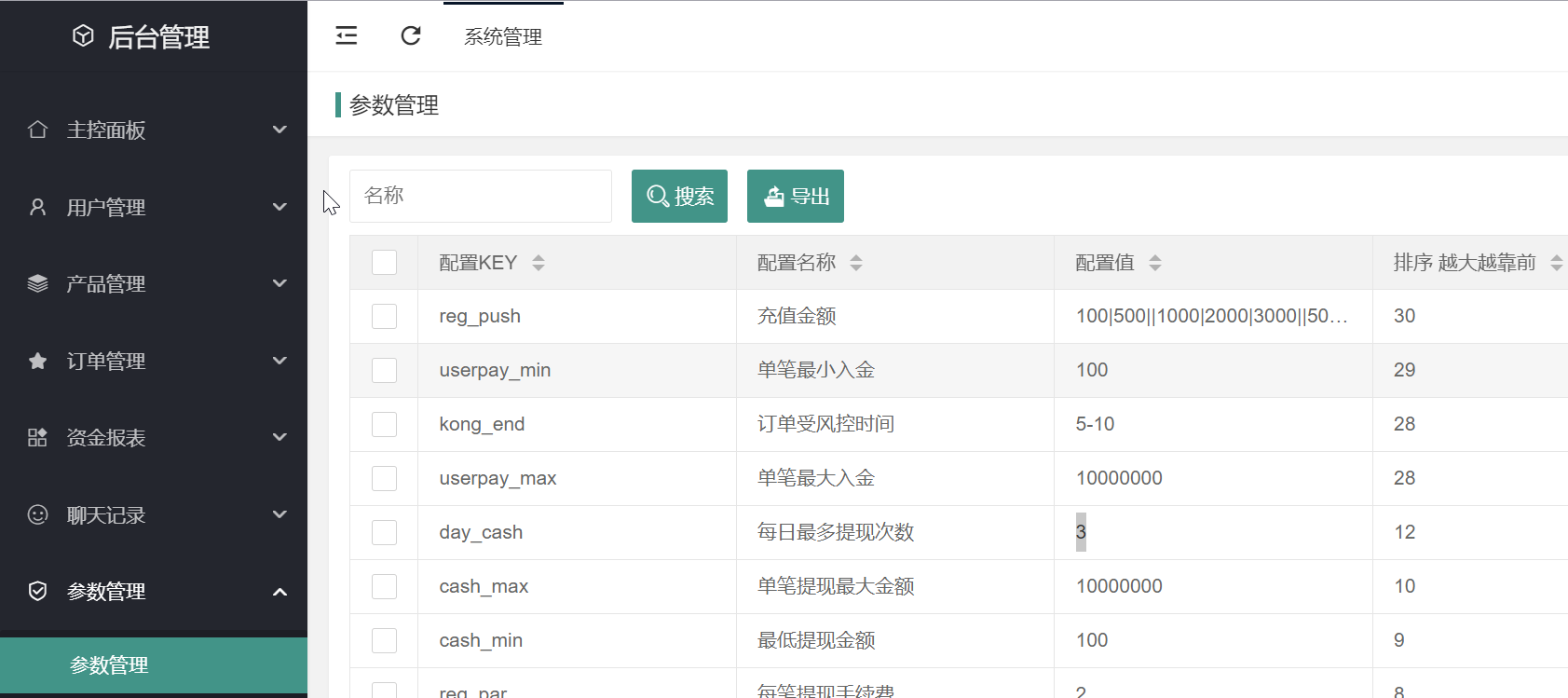Click the userpay_min key cell
The width and height of the screenshot is (1568, 698).
tap(577, 370)
